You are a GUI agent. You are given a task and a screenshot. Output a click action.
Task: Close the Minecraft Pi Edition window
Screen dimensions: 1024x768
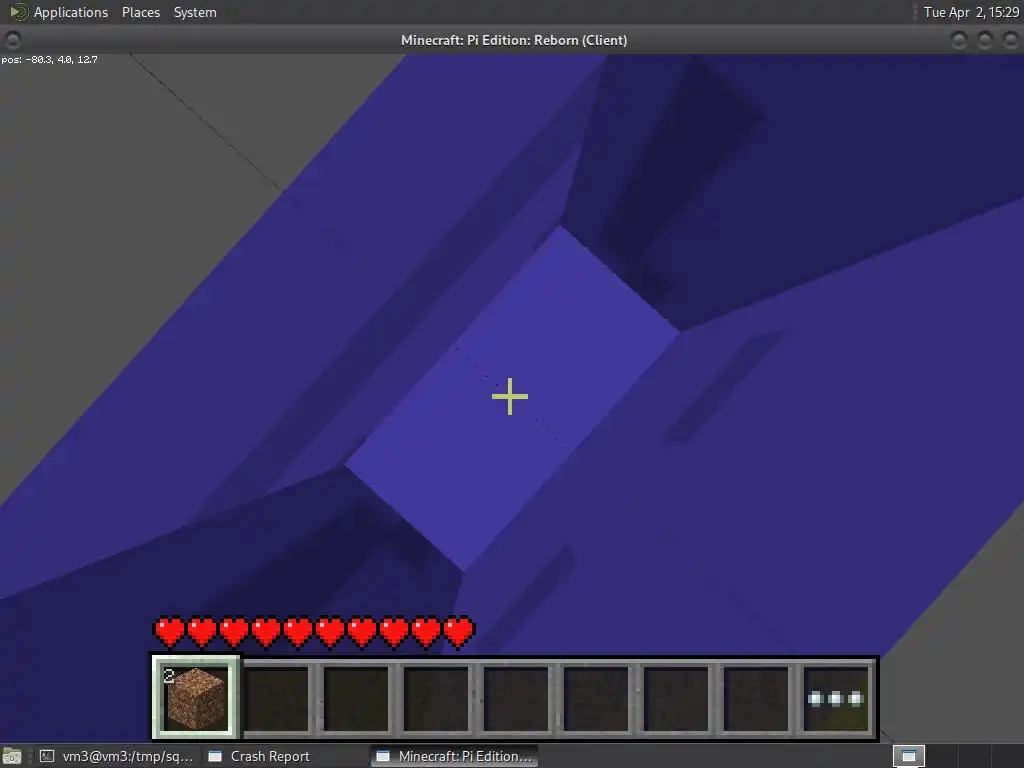coord(1011,40)
